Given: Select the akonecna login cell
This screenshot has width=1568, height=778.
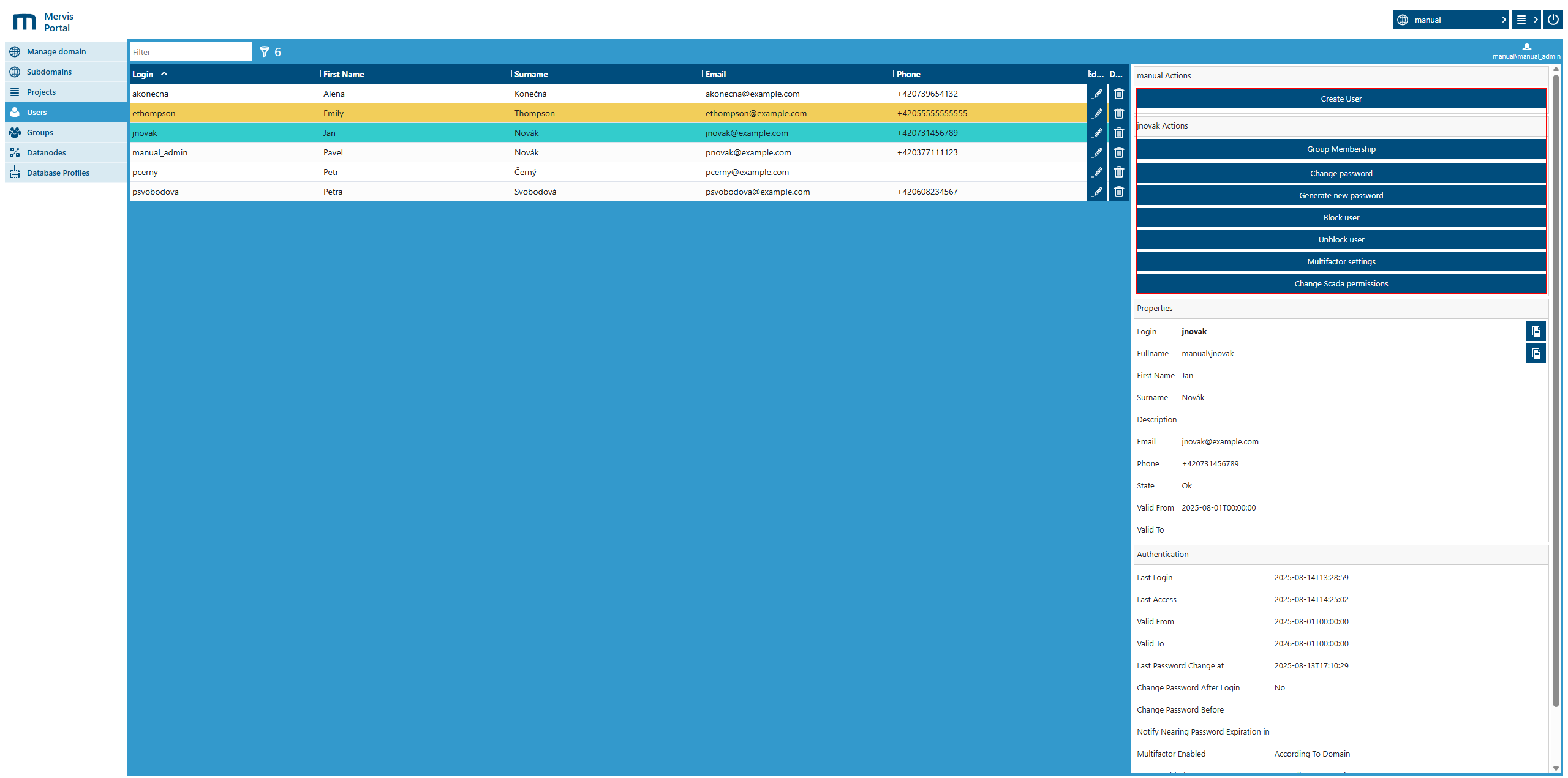Looking at the screenshot, I should click(x=224, y=94).
